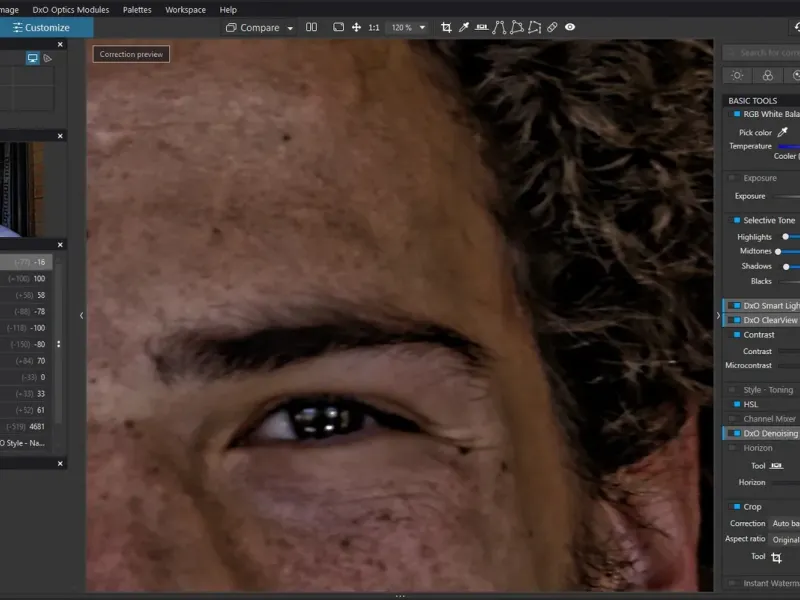
Task: Collapse the right panel with the arrow
Action: [x=718, y=315]
